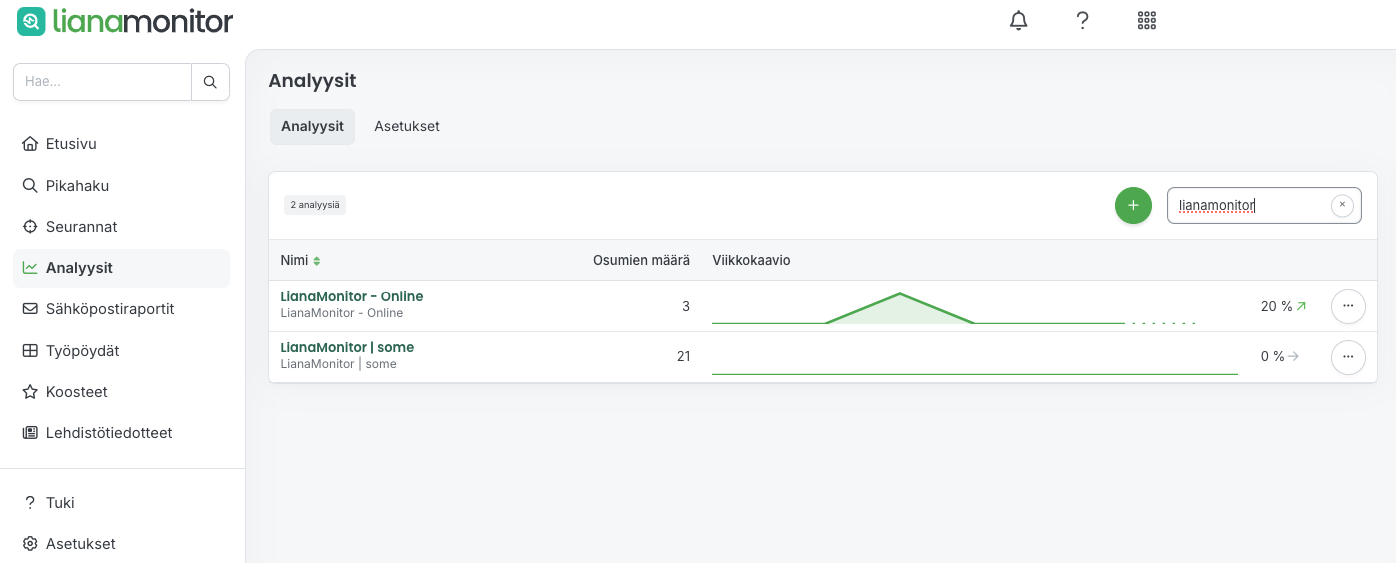Open the LianaMonitor | some analysis
Image resolution: width=1396 pixels, height=563 pixels.
[x=347, y=347]
